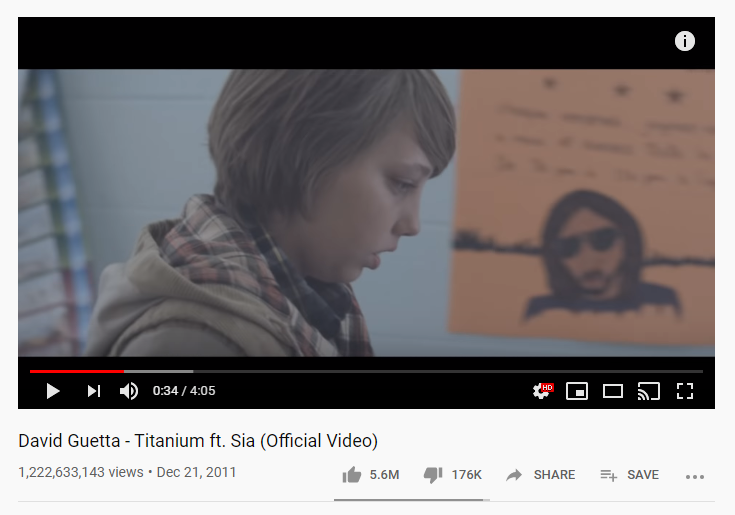The width and height of the screenshot is (735, 515).
Task: Click the share arrow icon
Action: 514,475
